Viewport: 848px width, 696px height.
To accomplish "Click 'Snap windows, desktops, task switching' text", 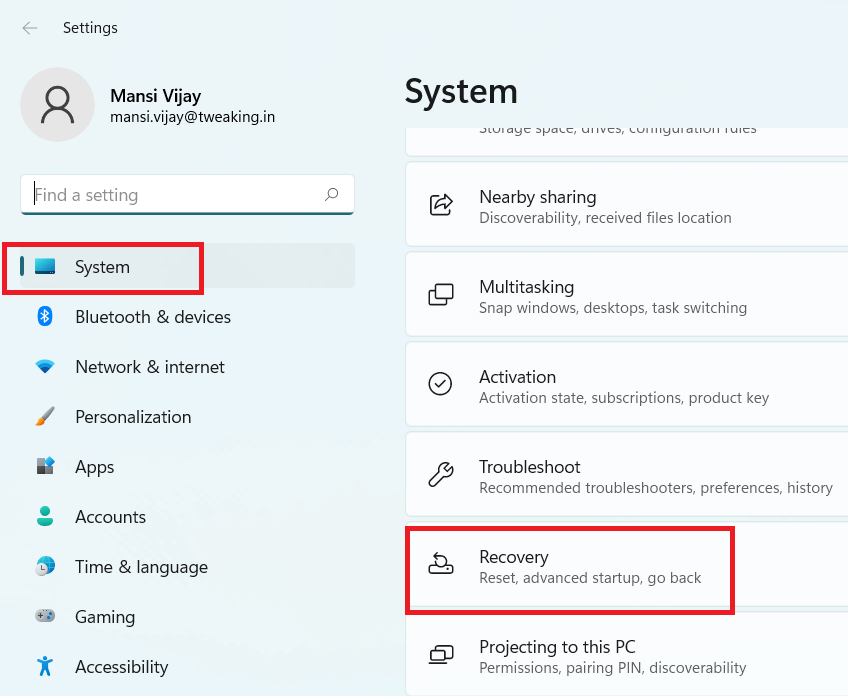I will click(x=613, y=308).
